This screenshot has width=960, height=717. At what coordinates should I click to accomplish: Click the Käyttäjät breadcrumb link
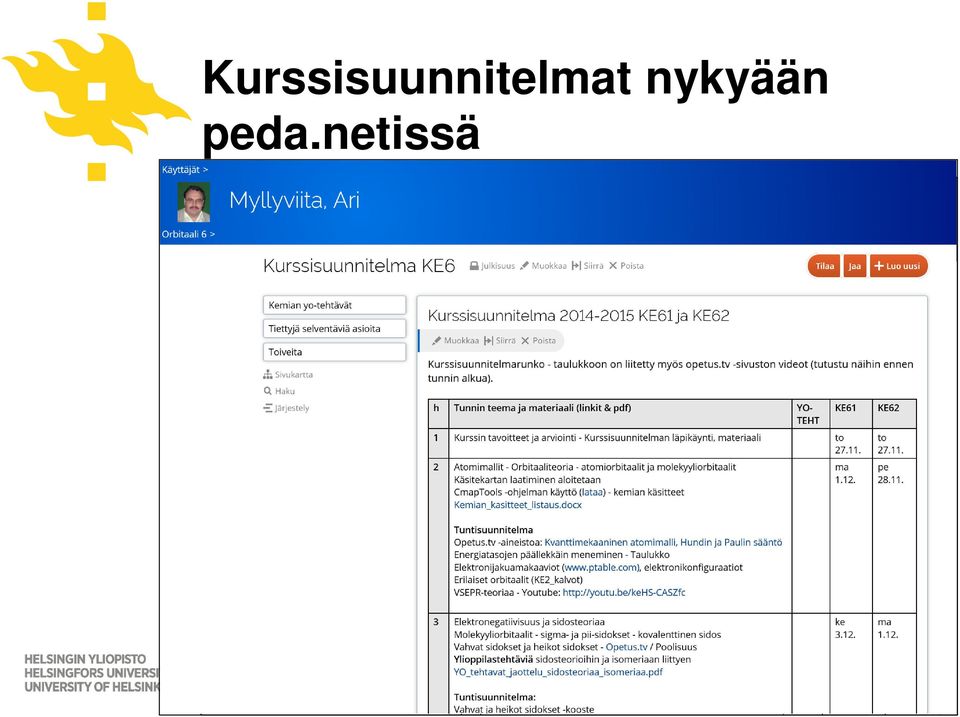click(185, 170)
